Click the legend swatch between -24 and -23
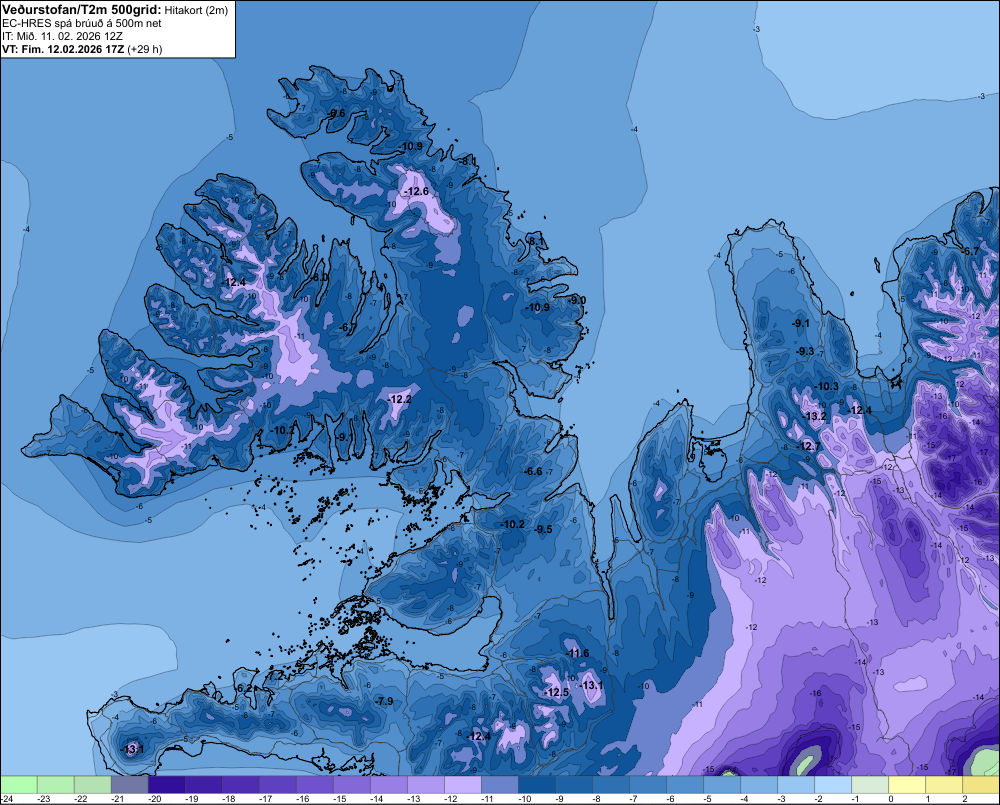 coord(19,784)
